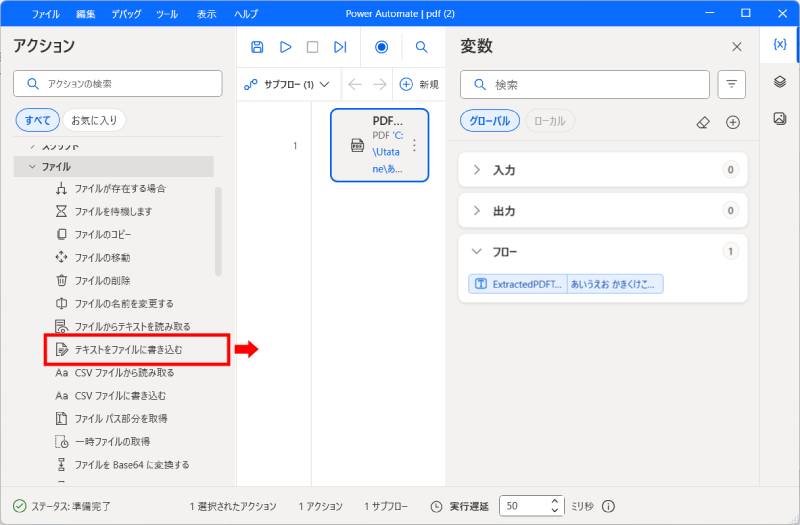The height and width of the screenshot is (525, 800).
Task: Clear variable values with eraser icon
Action: click(x=703, y=122)
